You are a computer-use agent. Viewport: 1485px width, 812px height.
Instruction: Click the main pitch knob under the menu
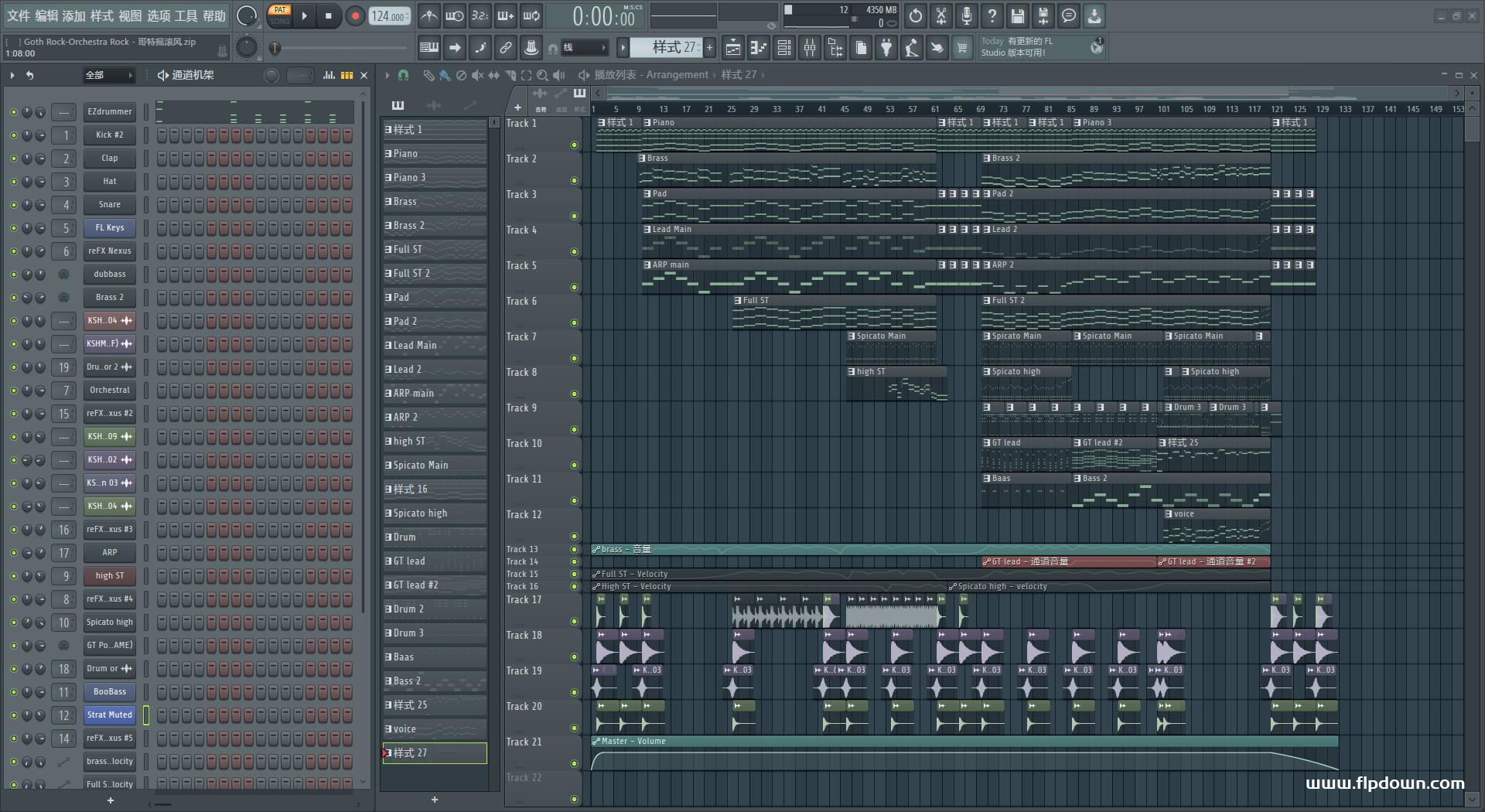[x=247, y=48]
